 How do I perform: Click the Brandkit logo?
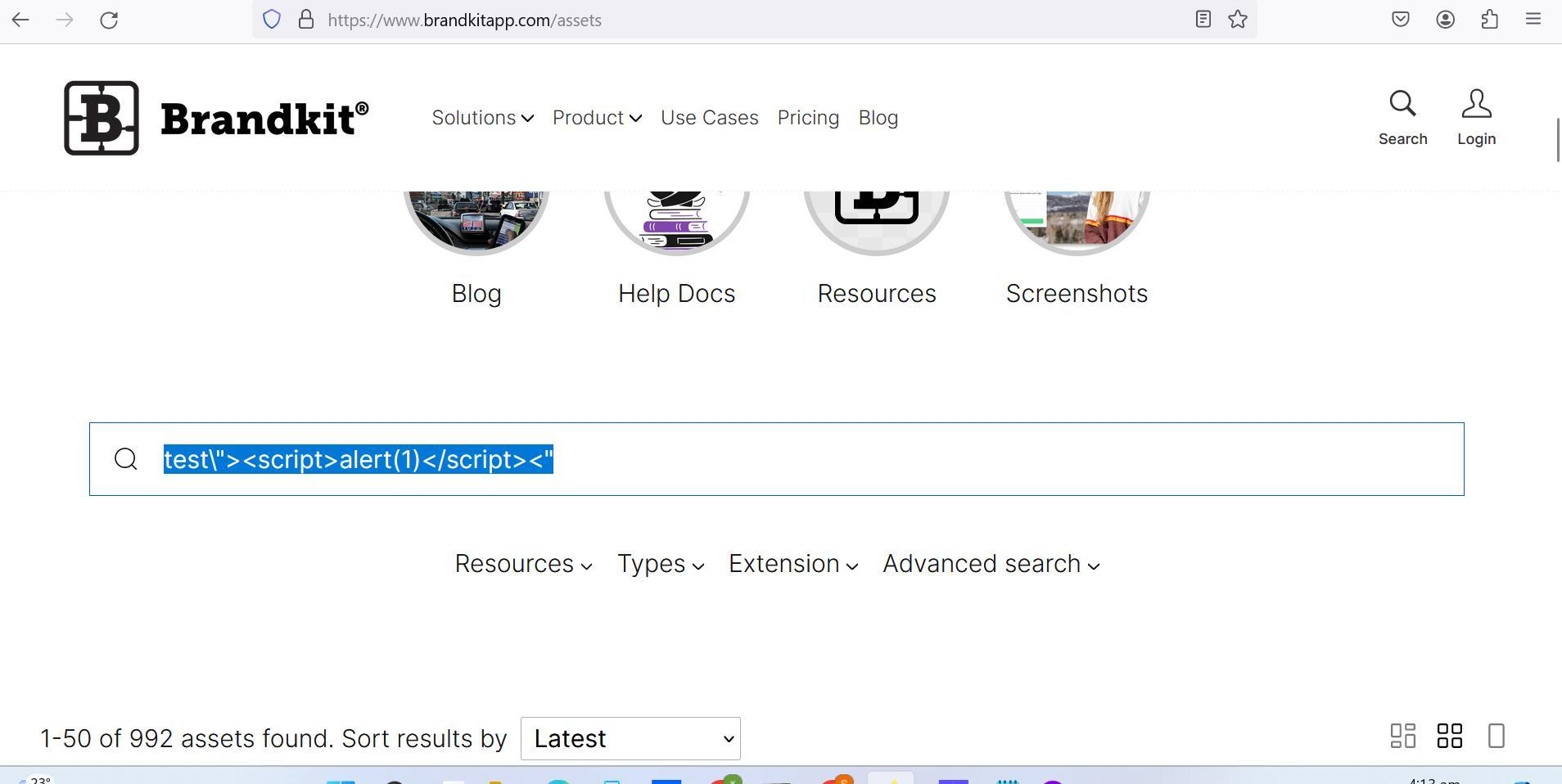pyautogui.click(x=216, y=118)
